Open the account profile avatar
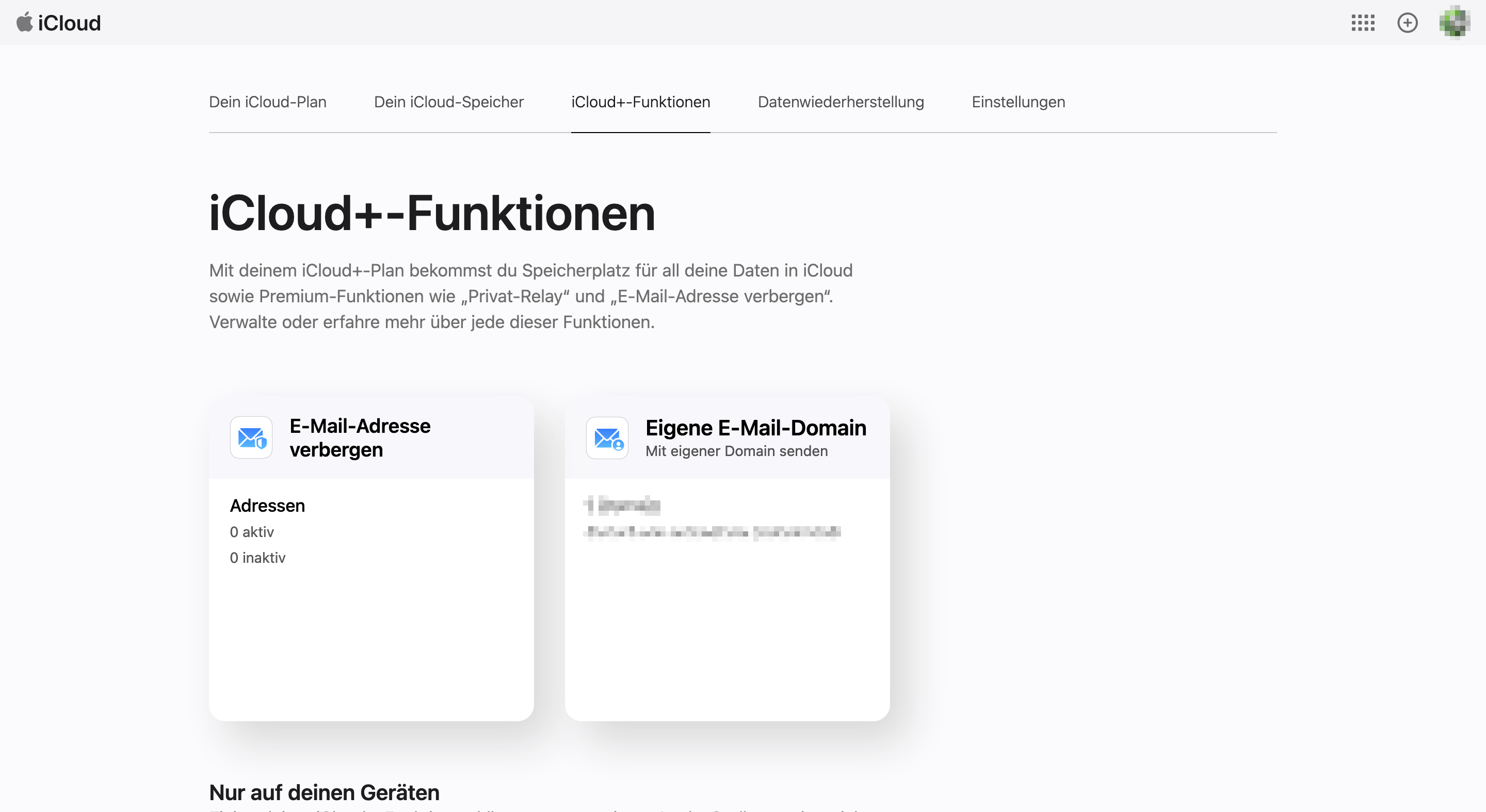This screenshot has height=812, width=1486. [x=1455, y=23]
